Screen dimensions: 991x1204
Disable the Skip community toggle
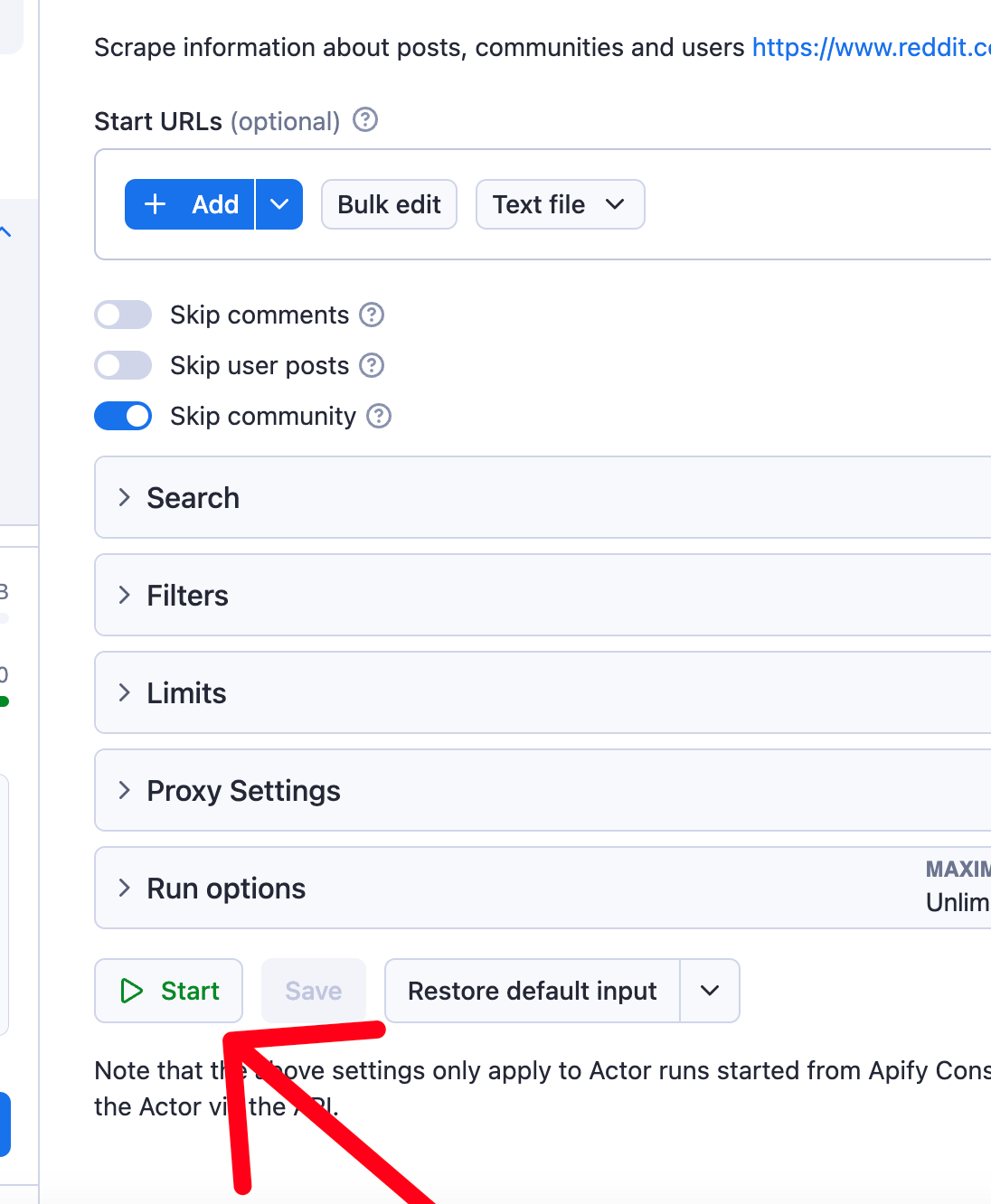pos(123,416)
